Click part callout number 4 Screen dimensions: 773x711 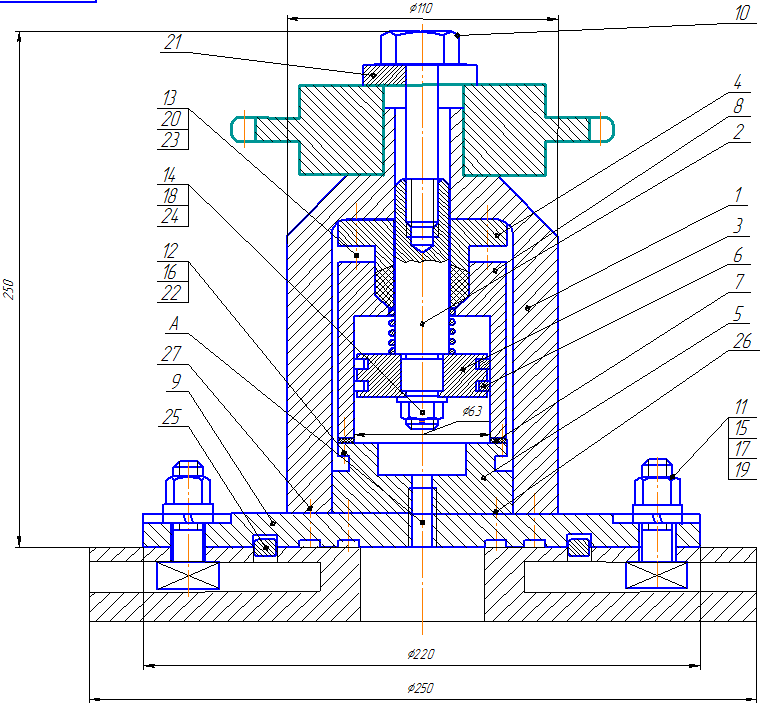738,82
